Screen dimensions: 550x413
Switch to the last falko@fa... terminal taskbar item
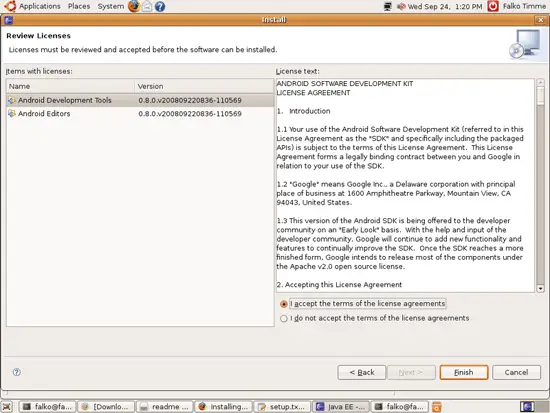click(x=400, y=407)
